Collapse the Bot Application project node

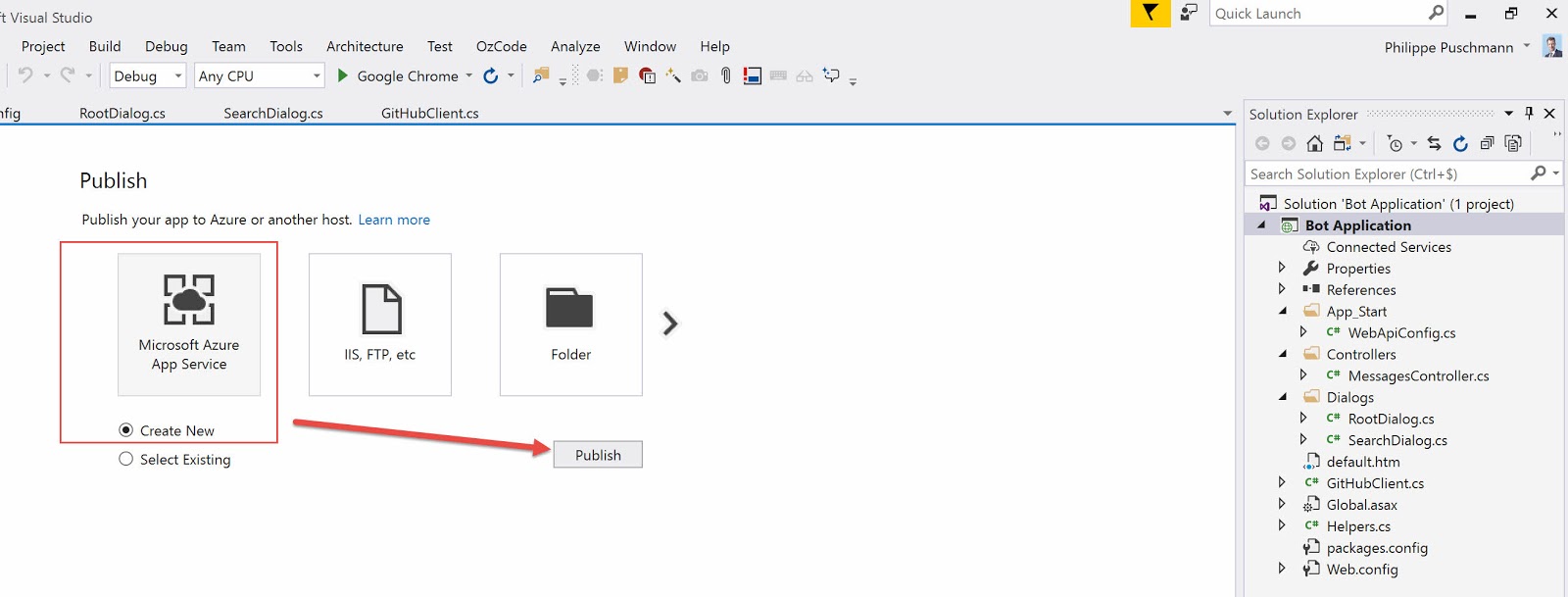point(1261,225)
